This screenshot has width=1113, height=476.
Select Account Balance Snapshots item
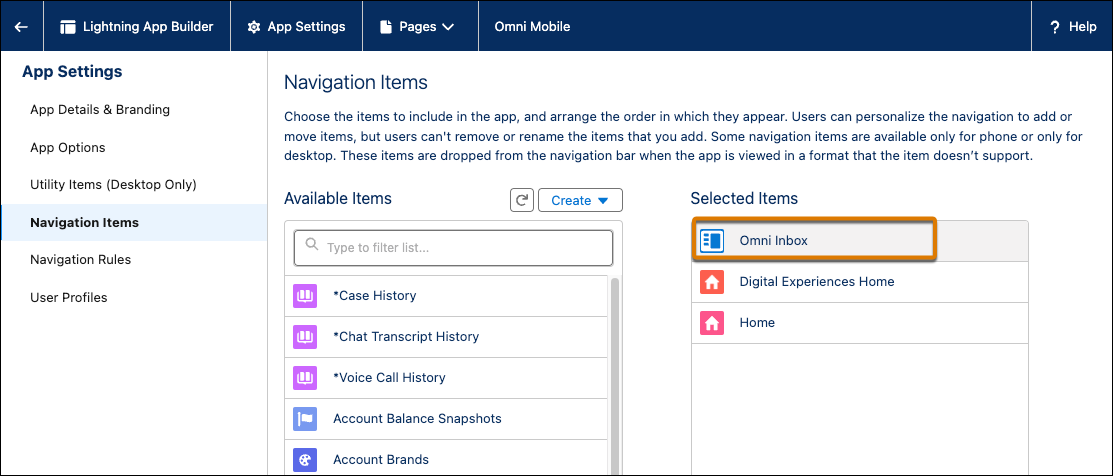446,419
